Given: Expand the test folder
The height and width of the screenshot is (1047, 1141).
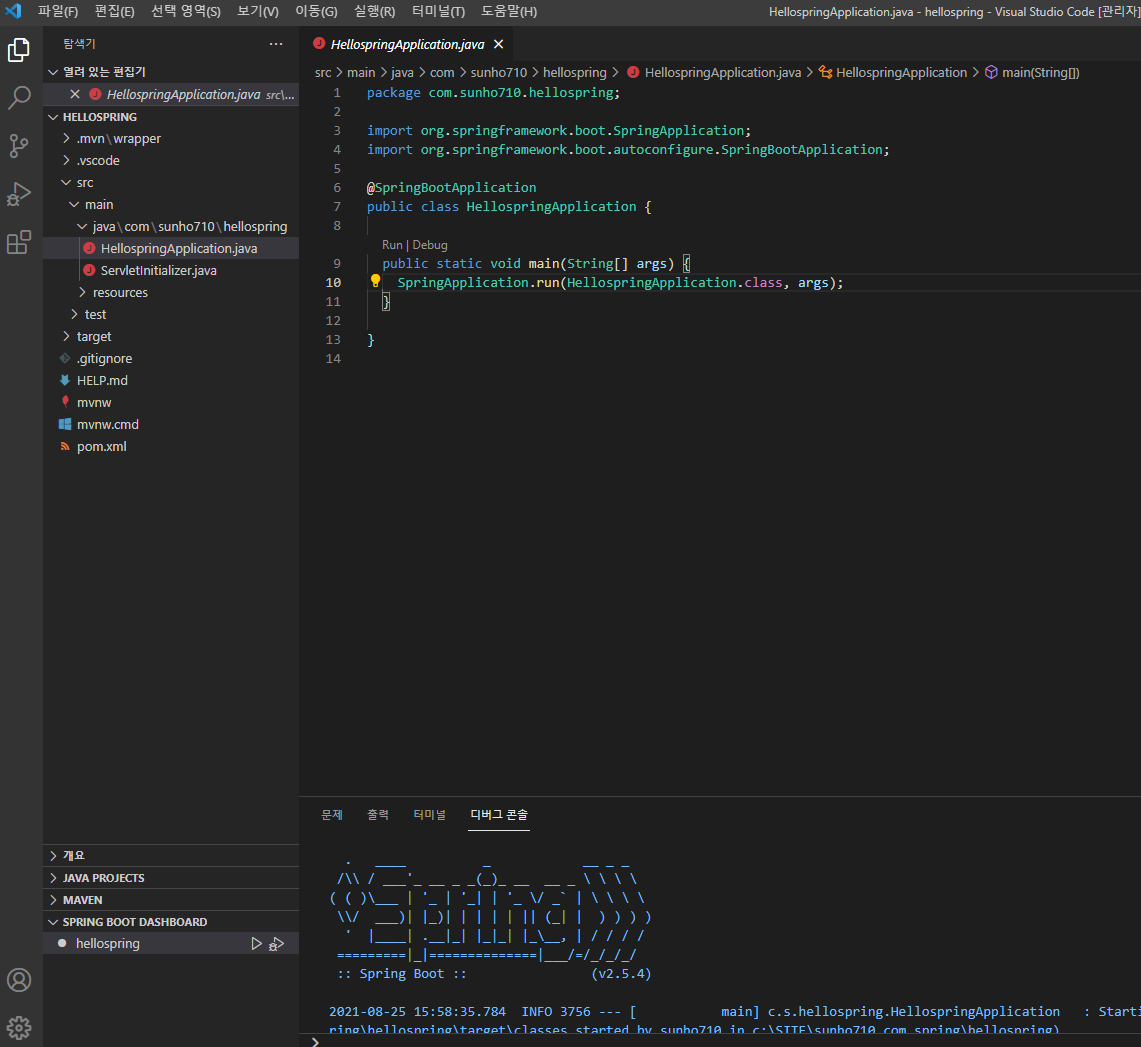Looking at the screenshot, I should (x=95, y=314).
